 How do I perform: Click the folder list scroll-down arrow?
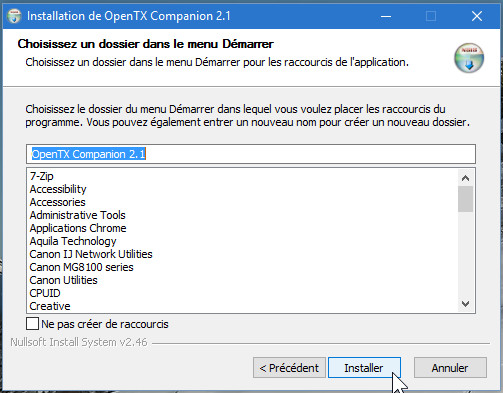465,304
